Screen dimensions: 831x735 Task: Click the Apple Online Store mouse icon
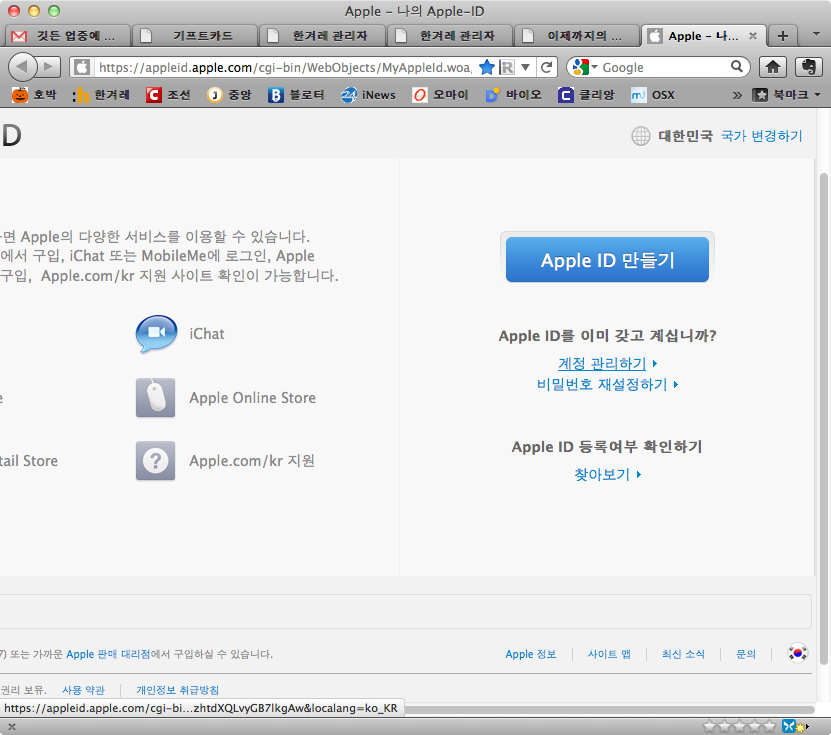pyautogui.click(x=156, y=398)
